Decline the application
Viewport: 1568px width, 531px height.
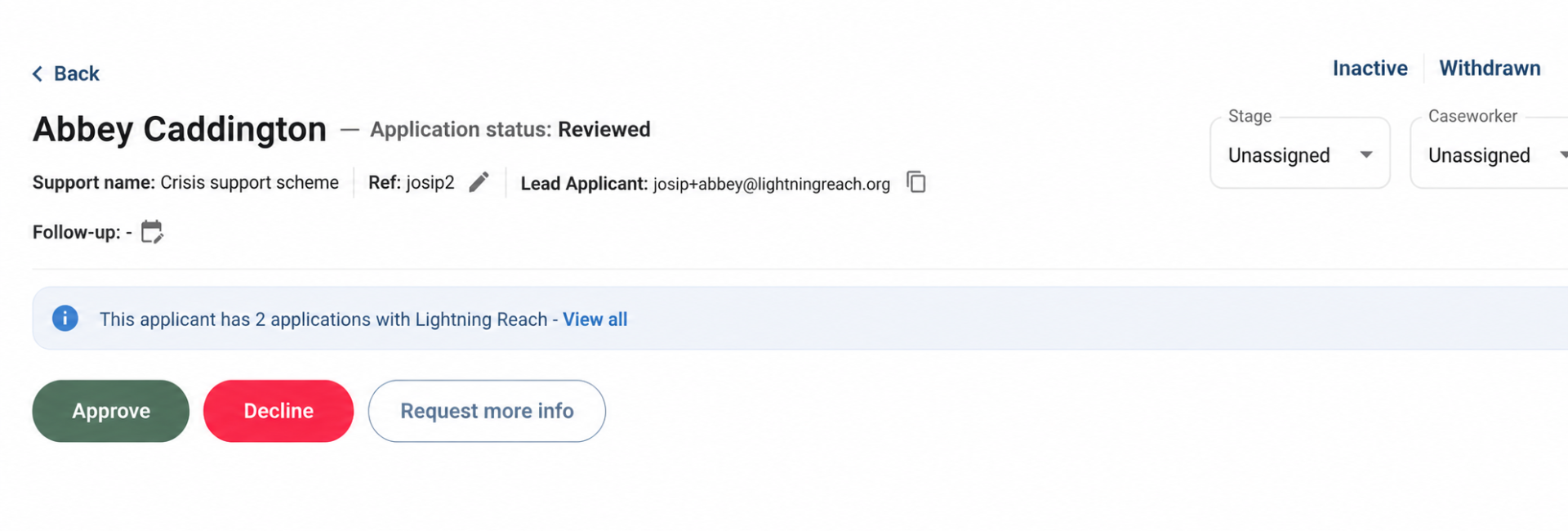[x=278, y=411]
